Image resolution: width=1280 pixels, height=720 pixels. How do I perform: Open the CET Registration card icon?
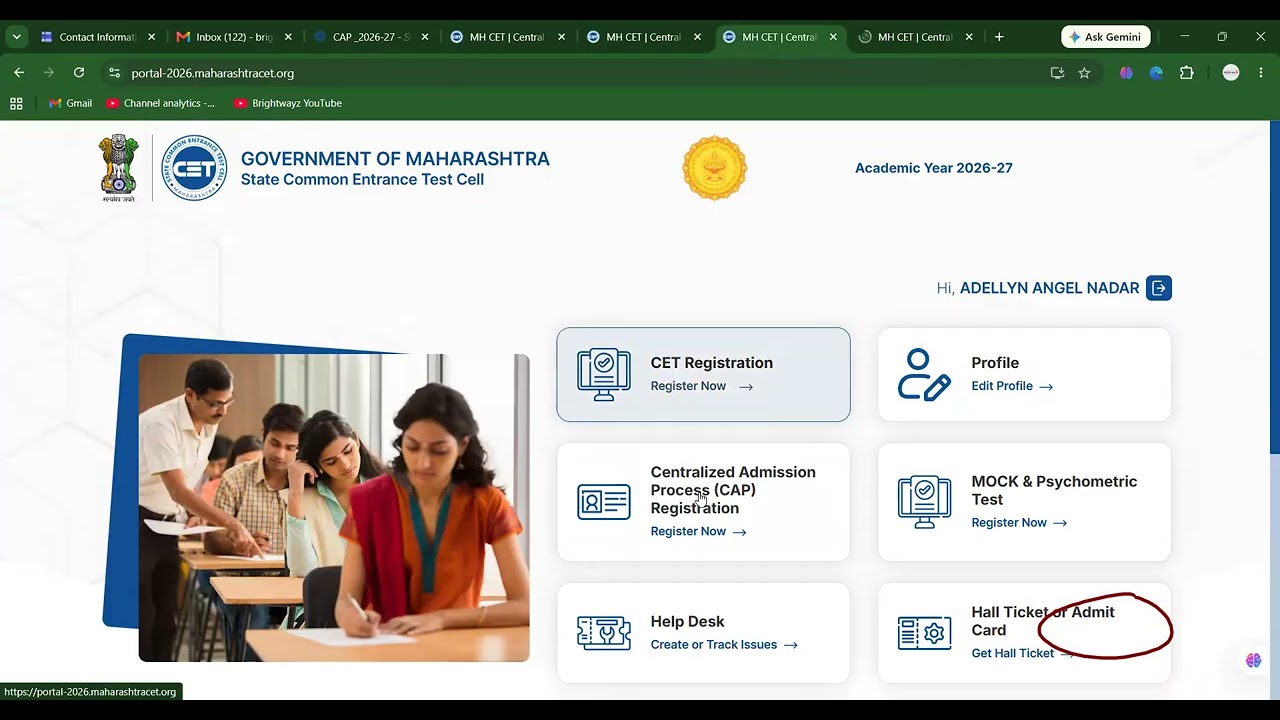tap(604, 375)
